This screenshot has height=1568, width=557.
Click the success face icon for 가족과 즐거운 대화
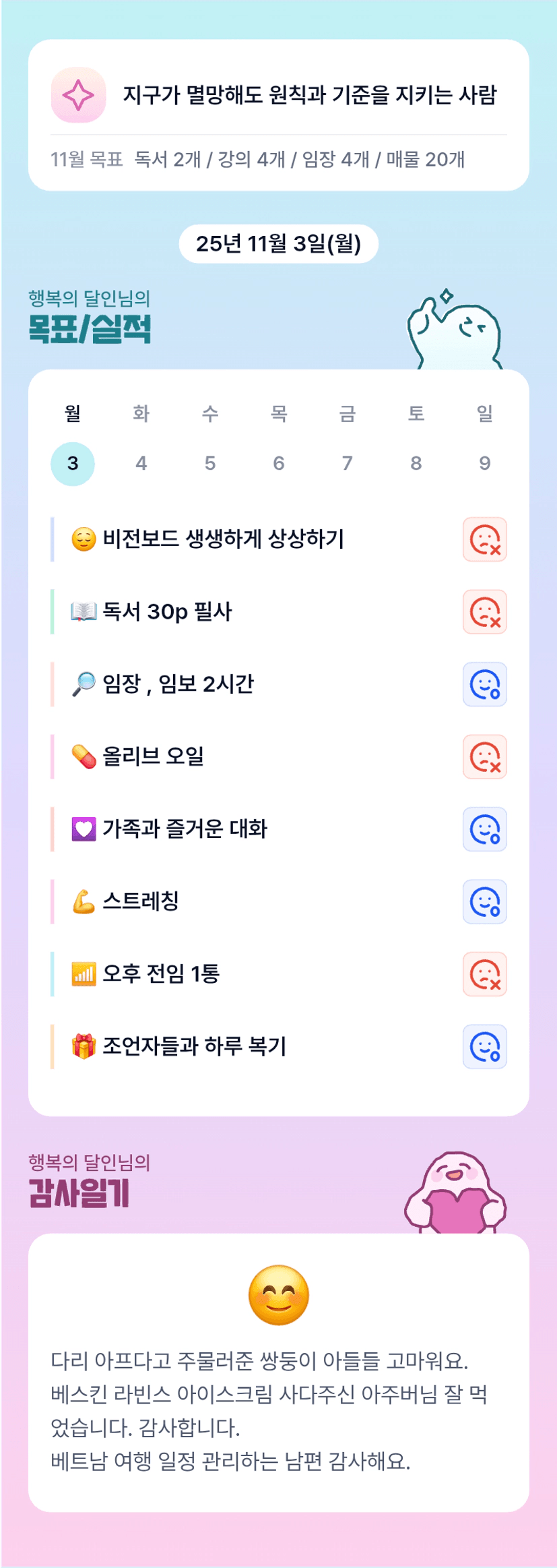484,829
